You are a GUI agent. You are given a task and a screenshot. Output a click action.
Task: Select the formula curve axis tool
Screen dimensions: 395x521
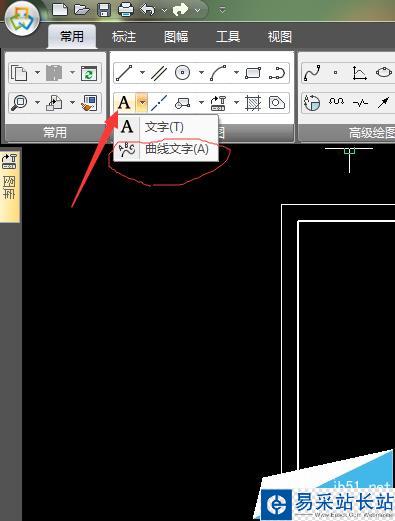point(360,73)
